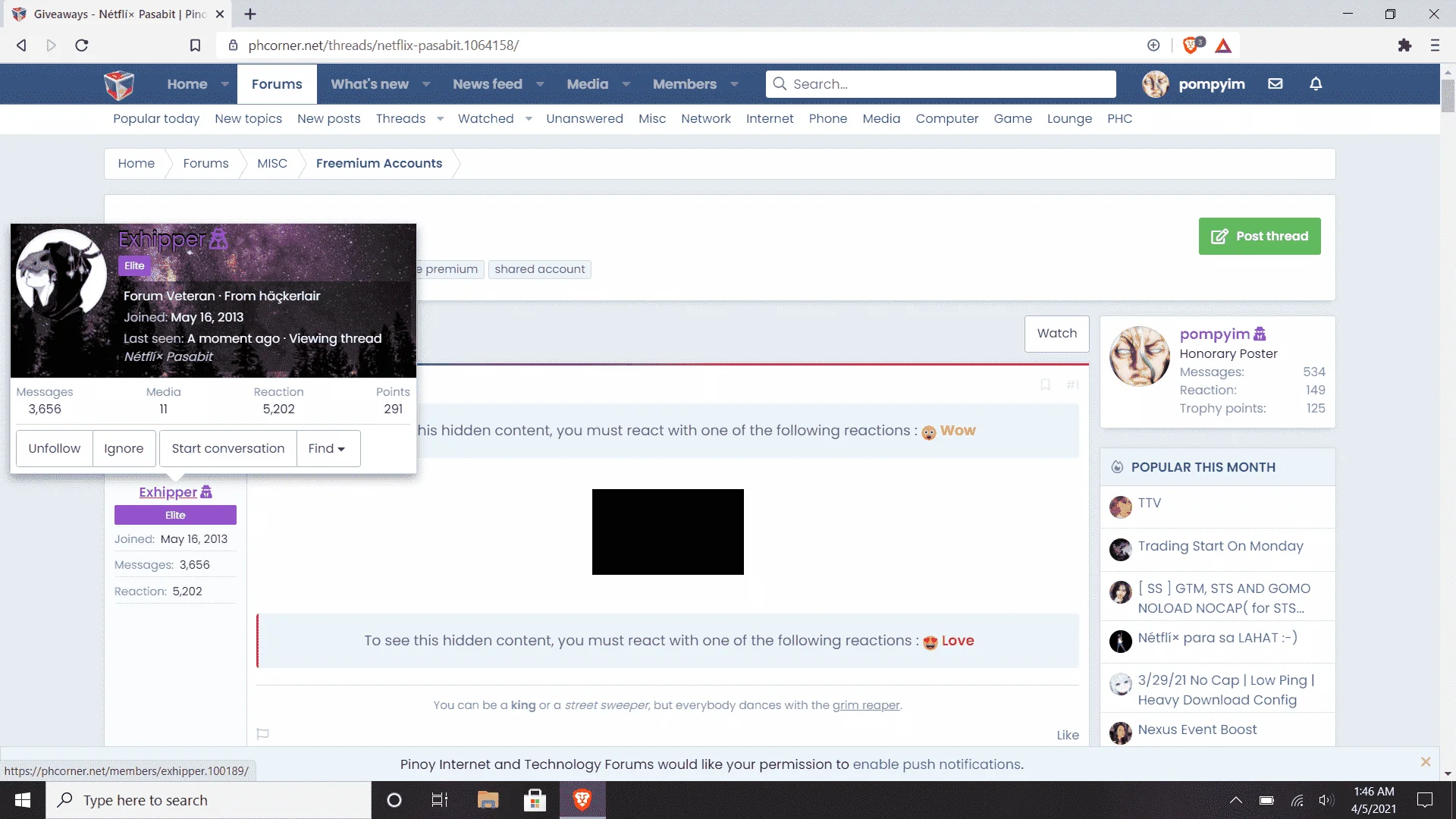Open the New posts link
Image resolution: width=1456 pixels, height=819 pixels.
point(328,118)
